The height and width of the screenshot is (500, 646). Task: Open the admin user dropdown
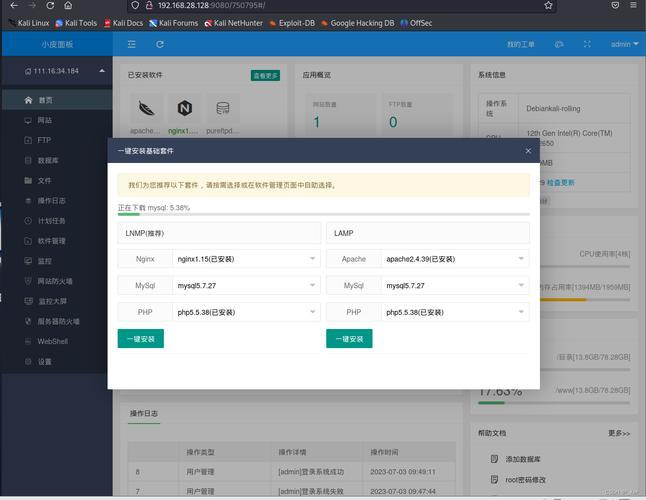click(x=624, y=44)
